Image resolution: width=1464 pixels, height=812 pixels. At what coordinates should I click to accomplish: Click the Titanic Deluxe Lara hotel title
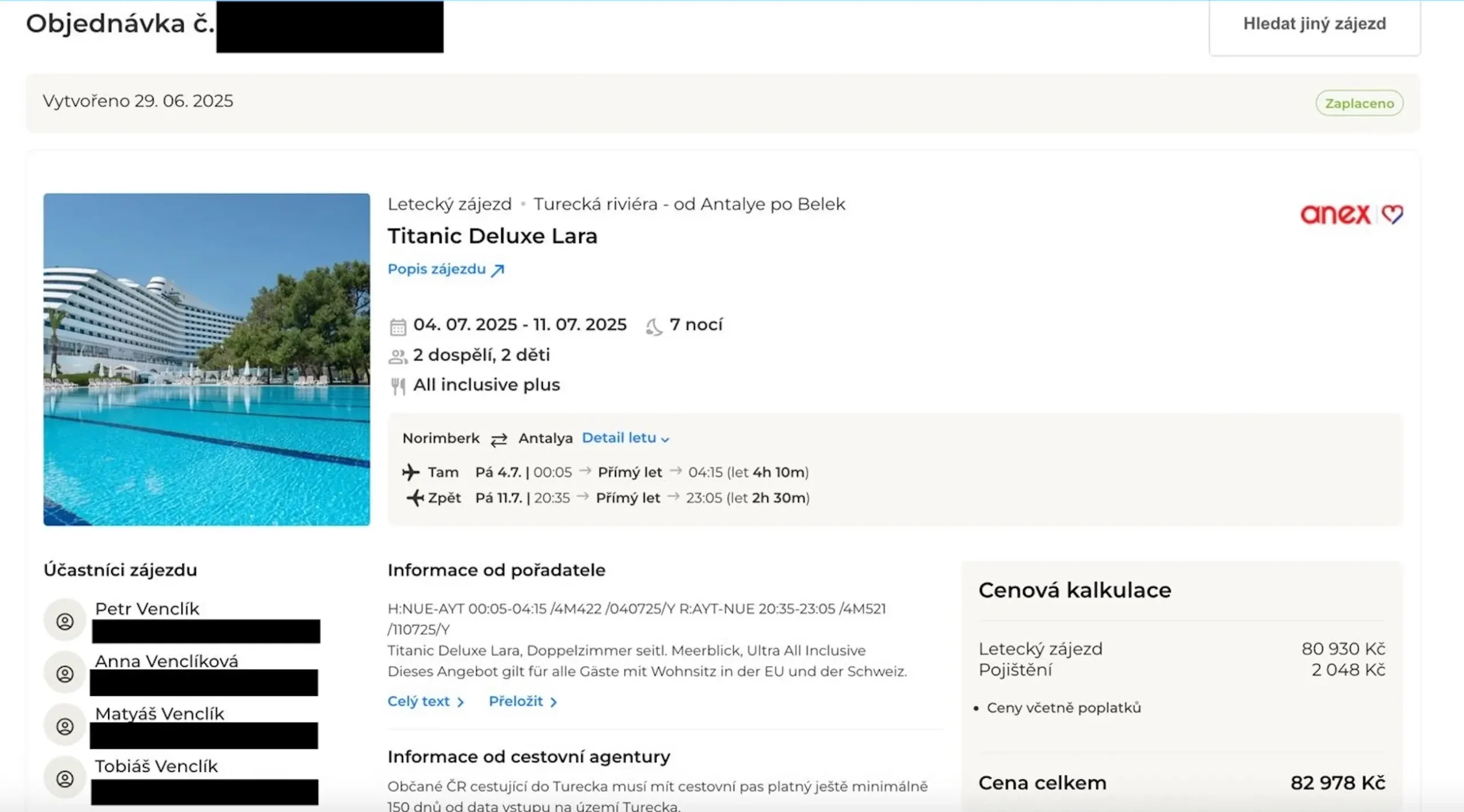[492, 236]
